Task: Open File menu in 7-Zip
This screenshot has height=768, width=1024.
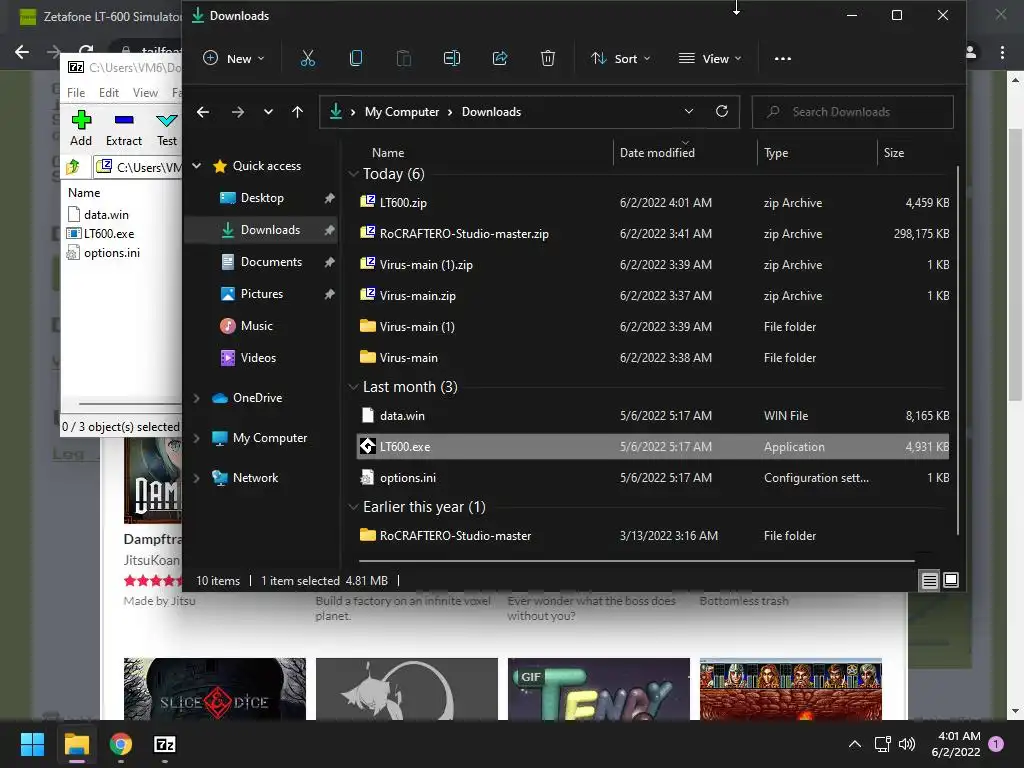Action: tap(76, 93)
